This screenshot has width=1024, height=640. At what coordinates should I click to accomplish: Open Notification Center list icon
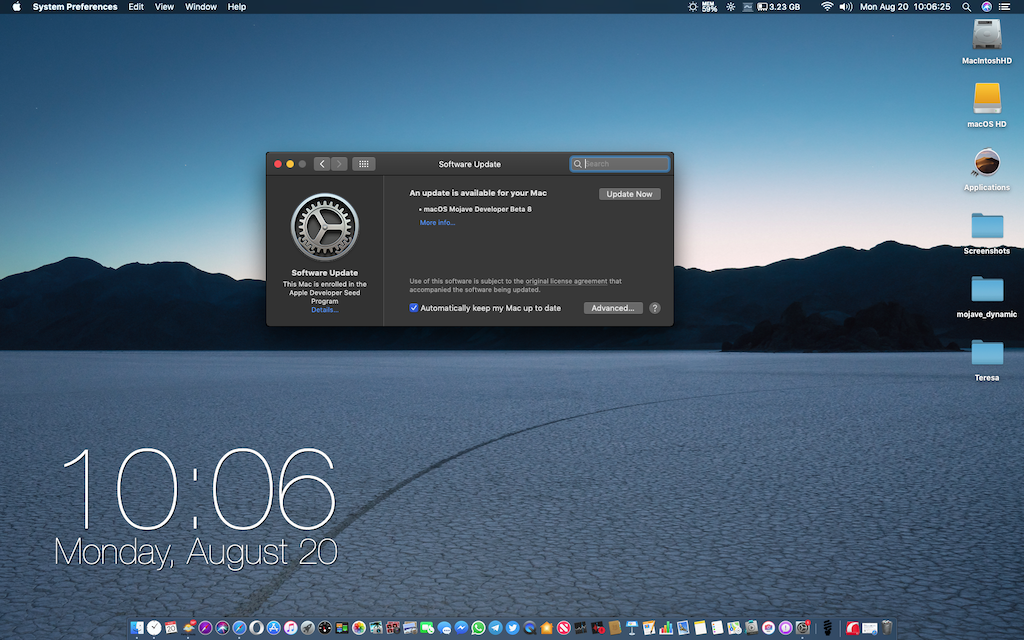tap(1004, 7)
